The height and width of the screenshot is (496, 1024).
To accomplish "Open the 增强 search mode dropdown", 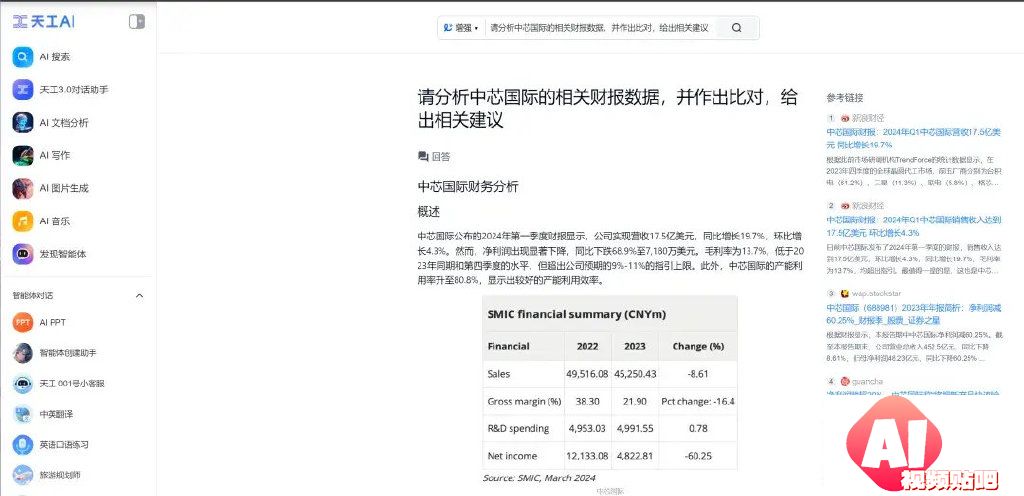I will [x=461, y=28].
